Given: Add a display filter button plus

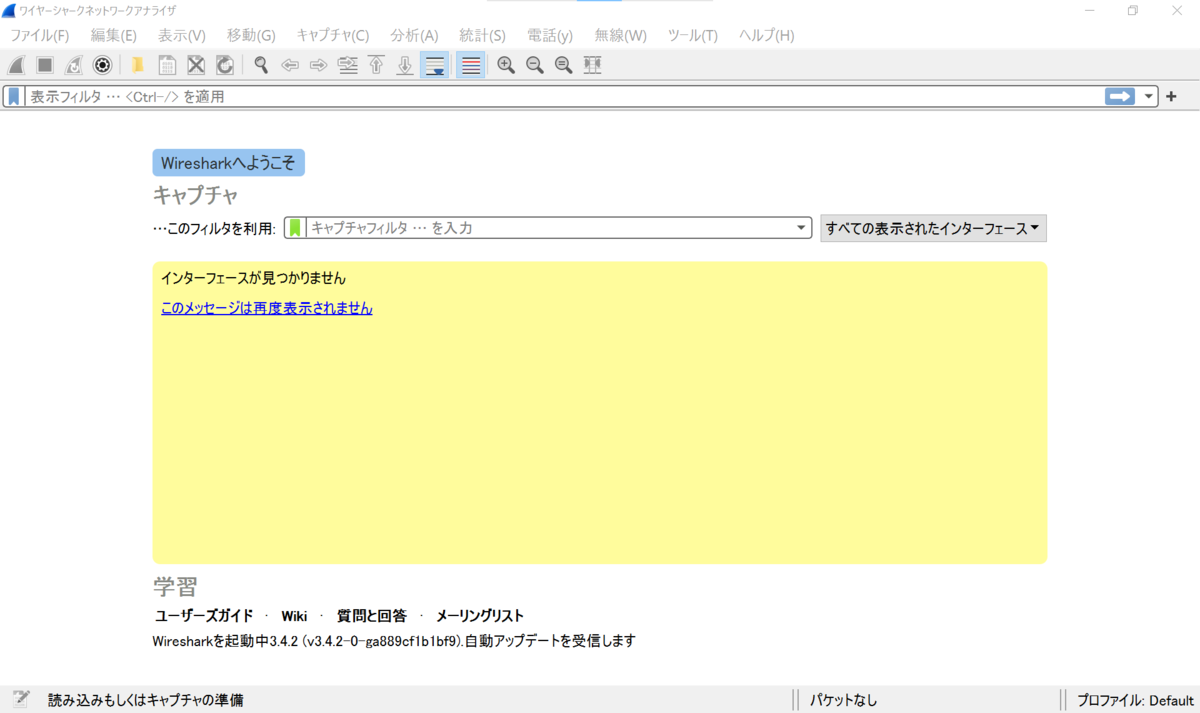Looking at the screenshot, I should [1171, 96].
